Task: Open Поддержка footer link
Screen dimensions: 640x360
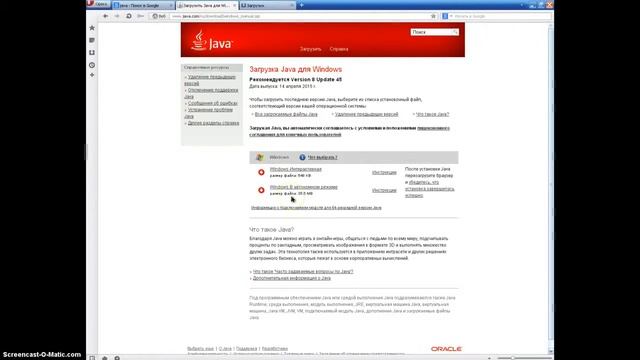Action: 247,349
